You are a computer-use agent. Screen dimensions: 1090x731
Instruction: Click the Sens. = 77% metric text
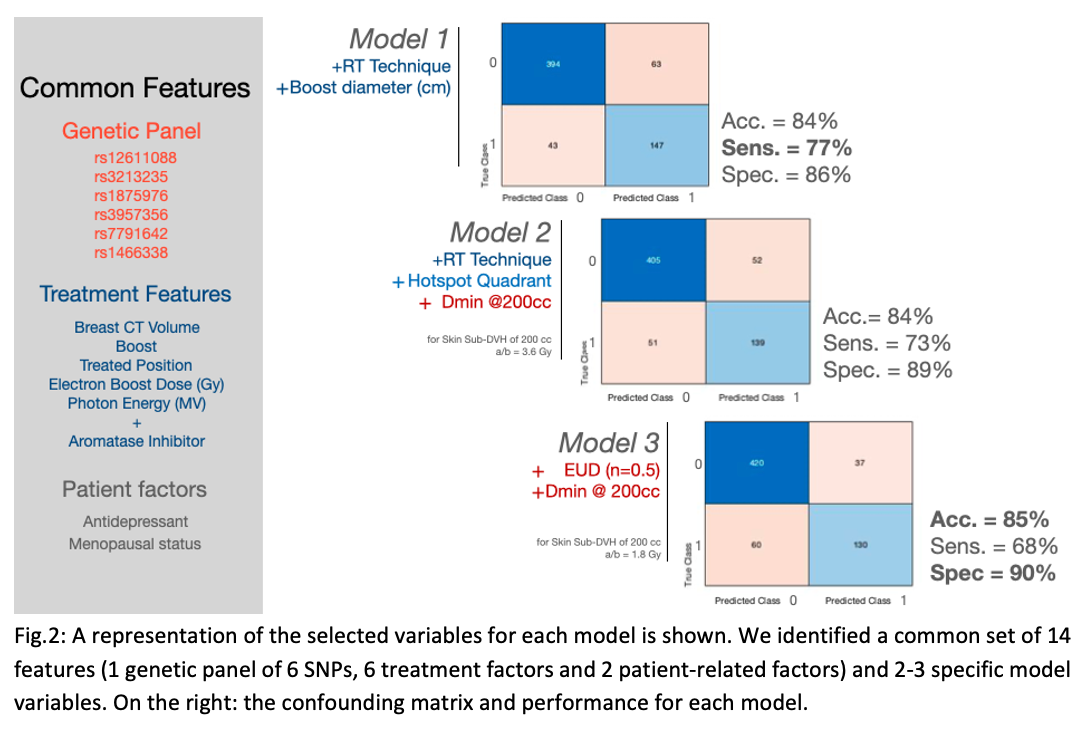pos(786,148)
